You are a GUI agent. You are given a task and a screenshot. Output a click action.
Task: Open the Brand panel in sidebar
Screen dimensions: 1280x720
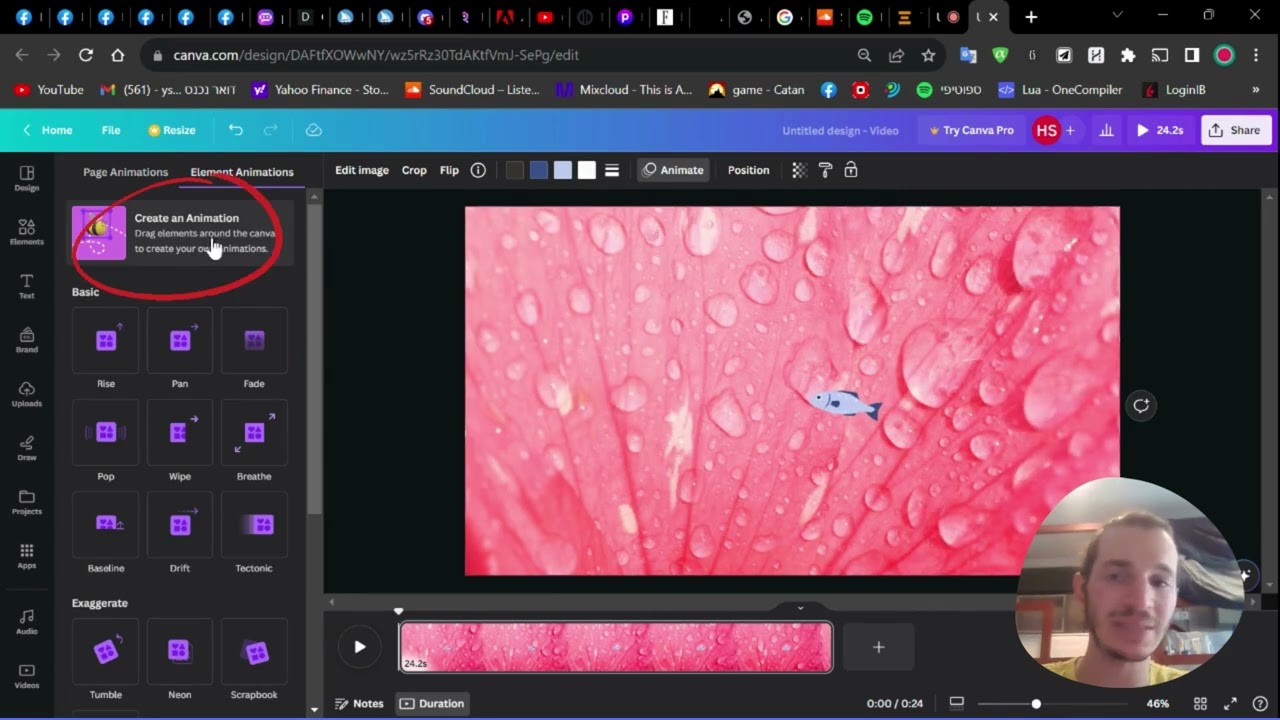pyautogui.click(x=27, y=340)
